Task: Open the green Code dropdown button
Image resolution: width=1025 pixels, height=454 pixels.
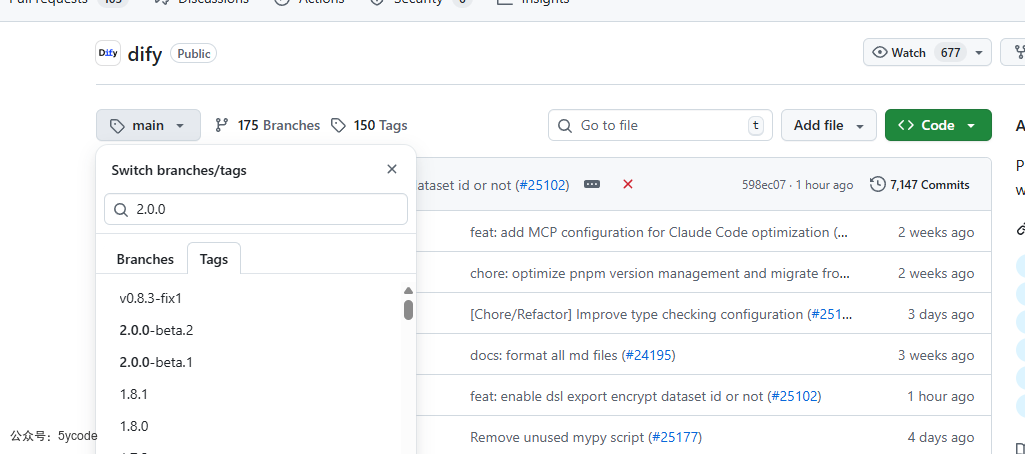Action: click(x=937, y=125)
